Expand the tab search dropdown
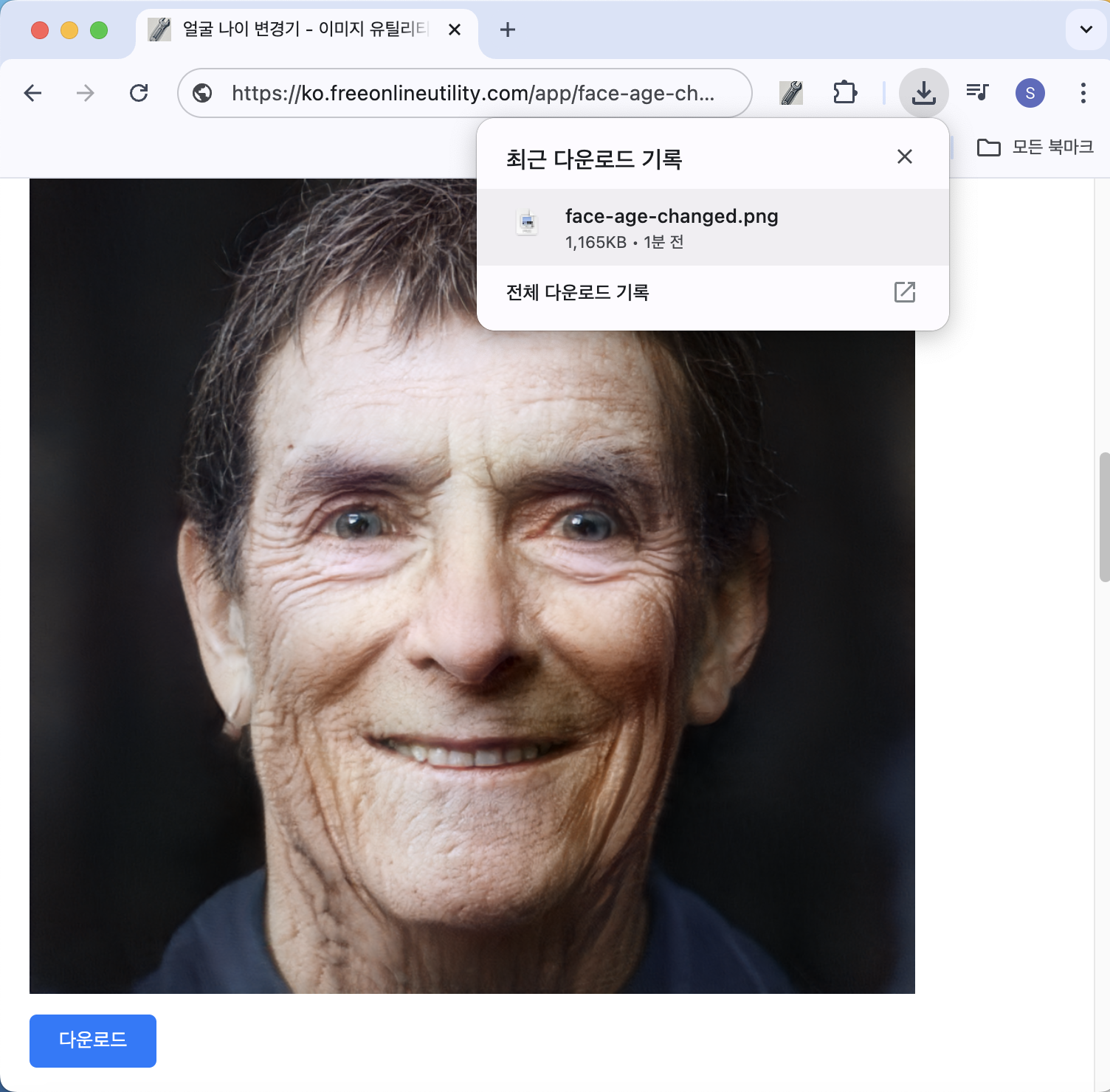This screenshot has height=1092, width=1110. coord(1086,30)
